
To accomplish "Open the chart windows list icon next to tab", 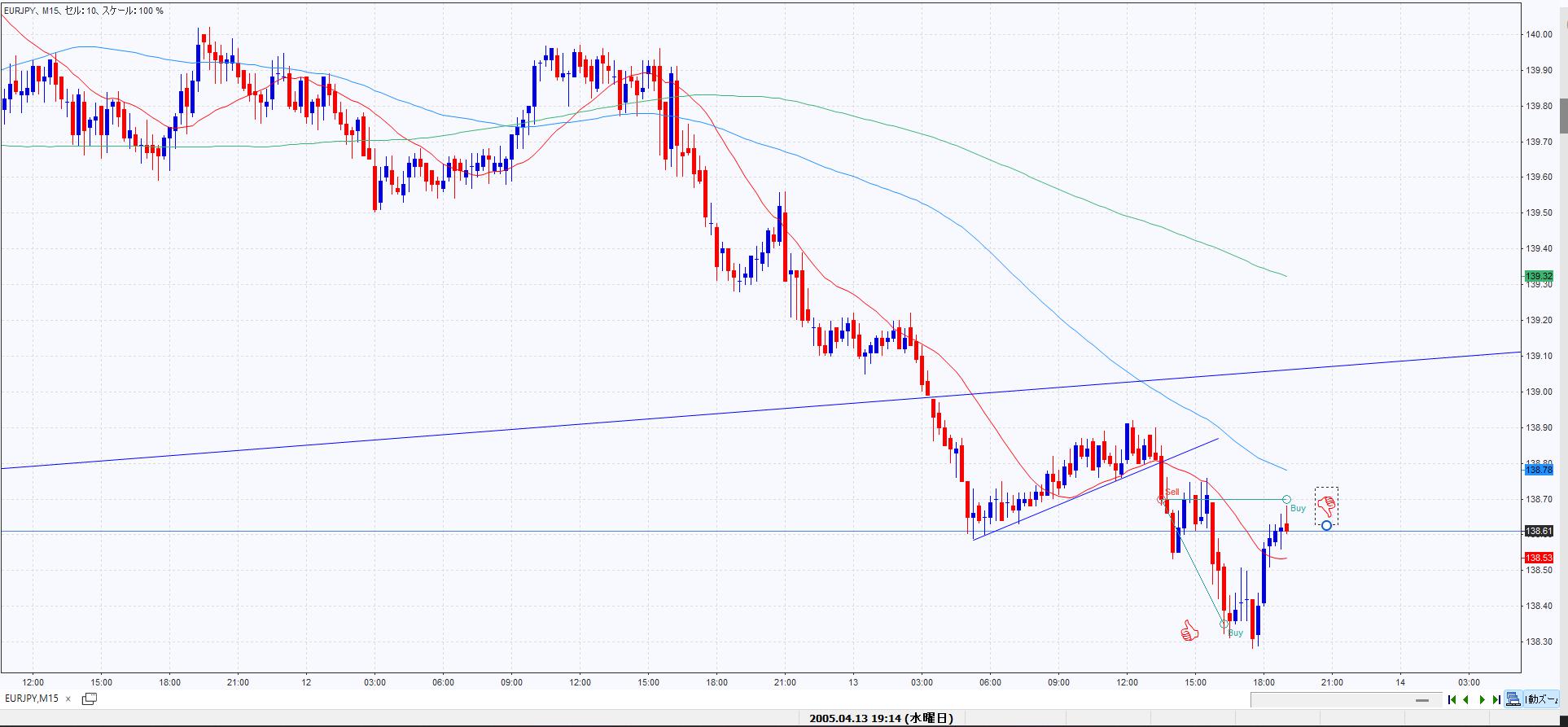I will [x=90, y=699].
